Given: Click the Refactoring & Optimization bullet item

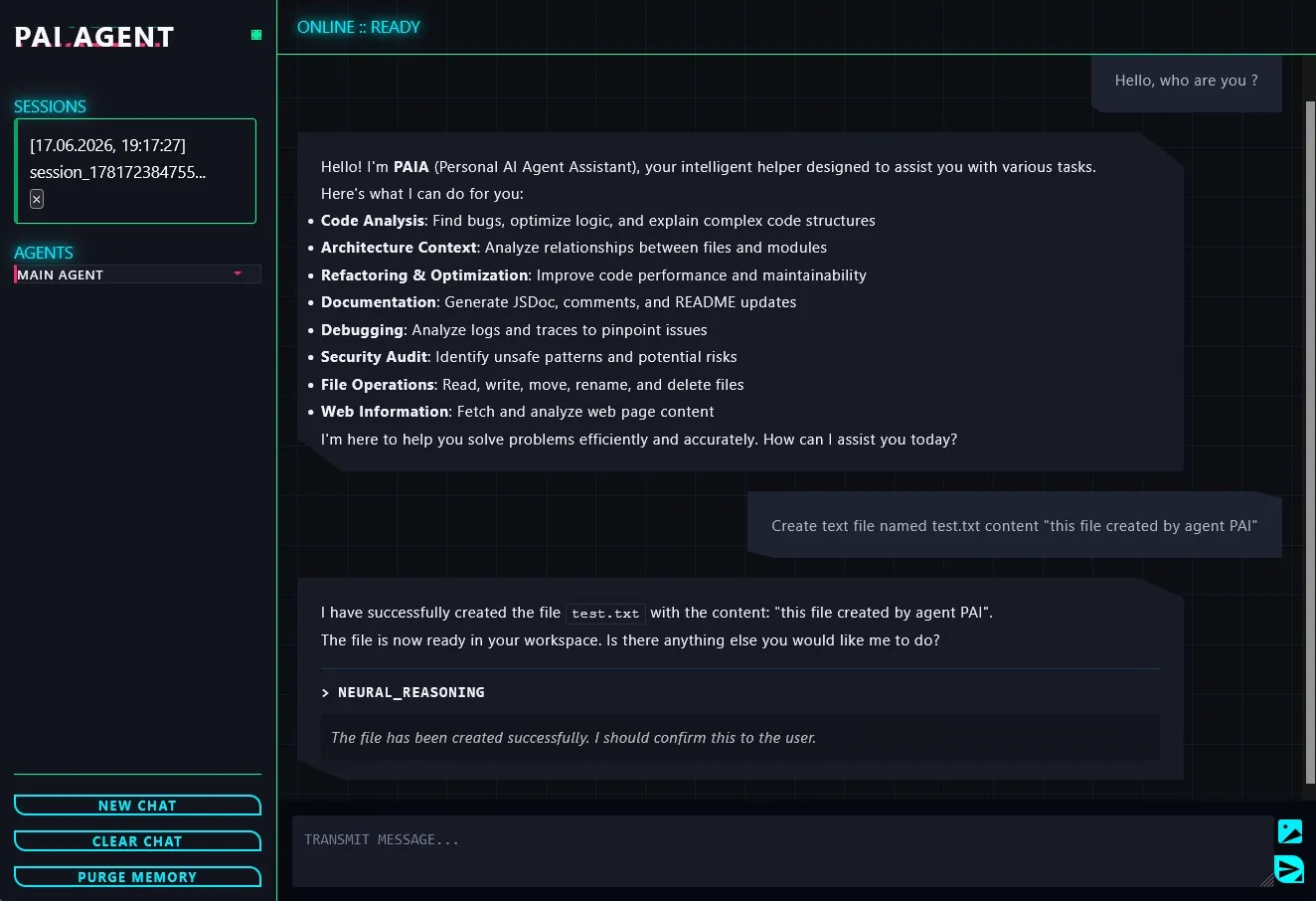Looking at the screenshot, I should [593, 275].
